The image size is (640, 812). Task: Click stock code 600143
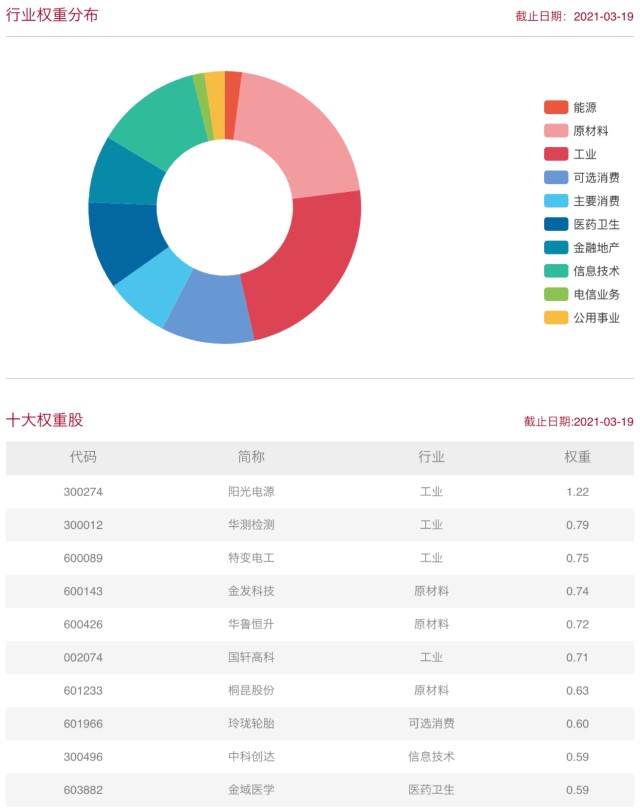click(83, 591)
